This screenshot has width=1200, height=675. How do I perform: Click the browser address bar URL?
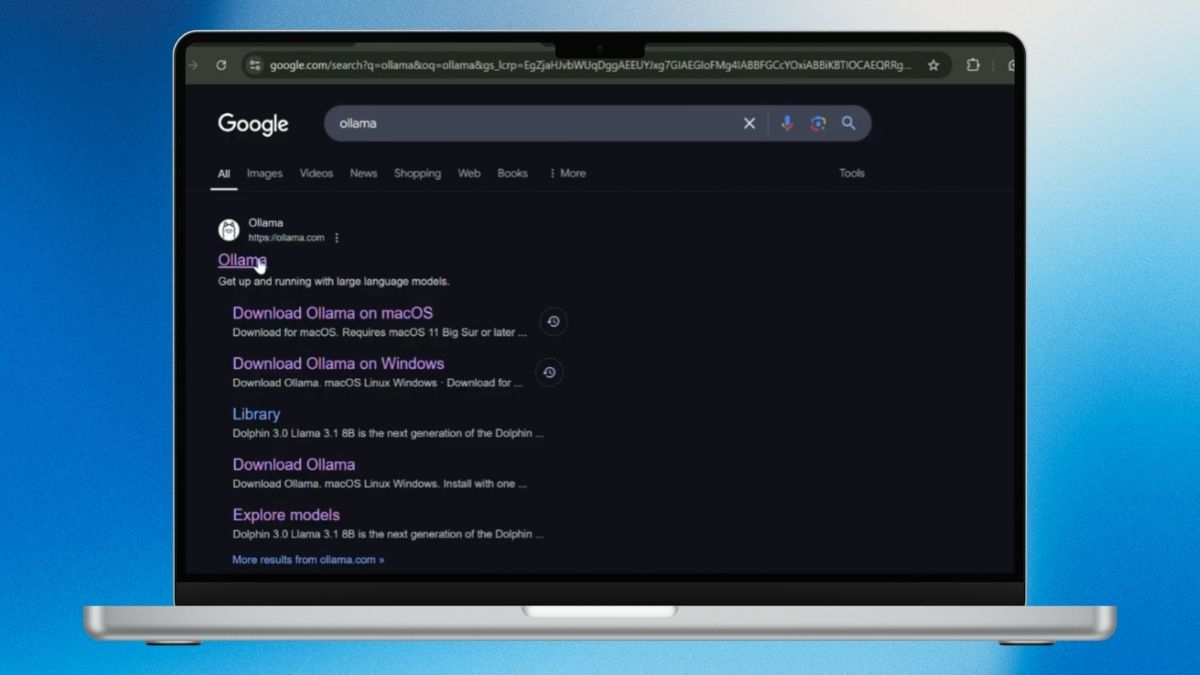[590, 65]
